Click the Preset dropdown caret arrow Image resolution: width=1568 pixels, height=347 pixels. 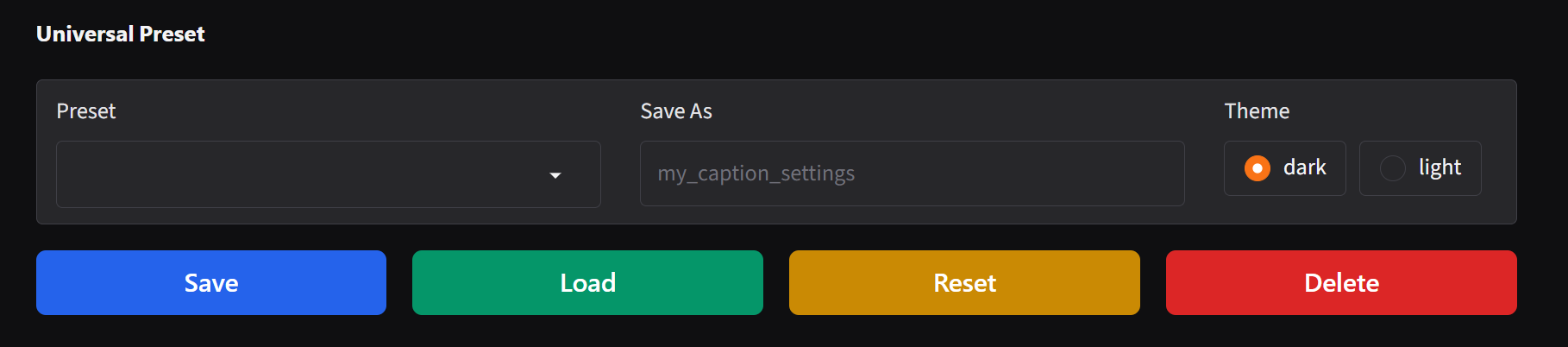[x=555, y=175]
